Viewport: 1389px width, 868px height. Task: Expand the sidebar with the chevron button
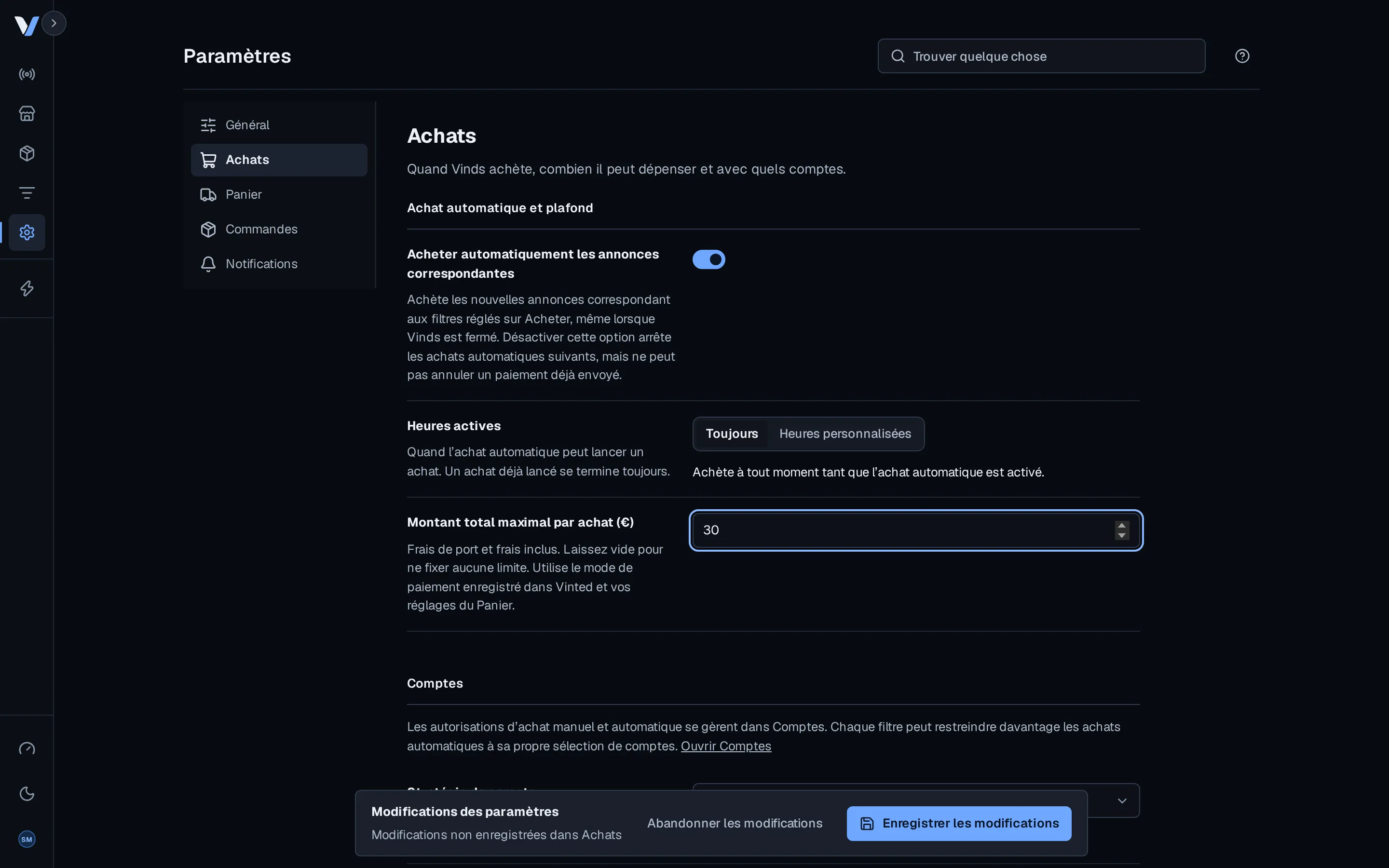54,24
